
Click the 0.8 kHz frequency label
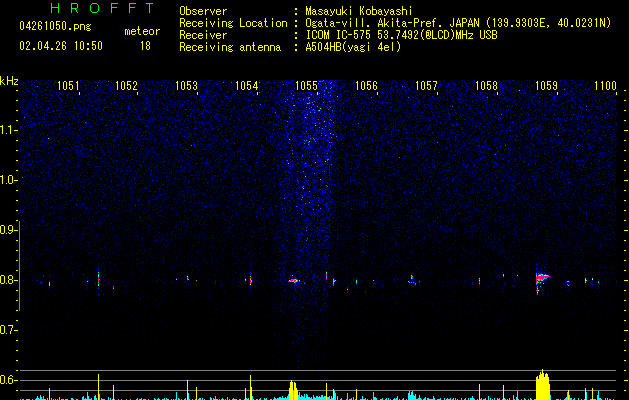(8, 280)
